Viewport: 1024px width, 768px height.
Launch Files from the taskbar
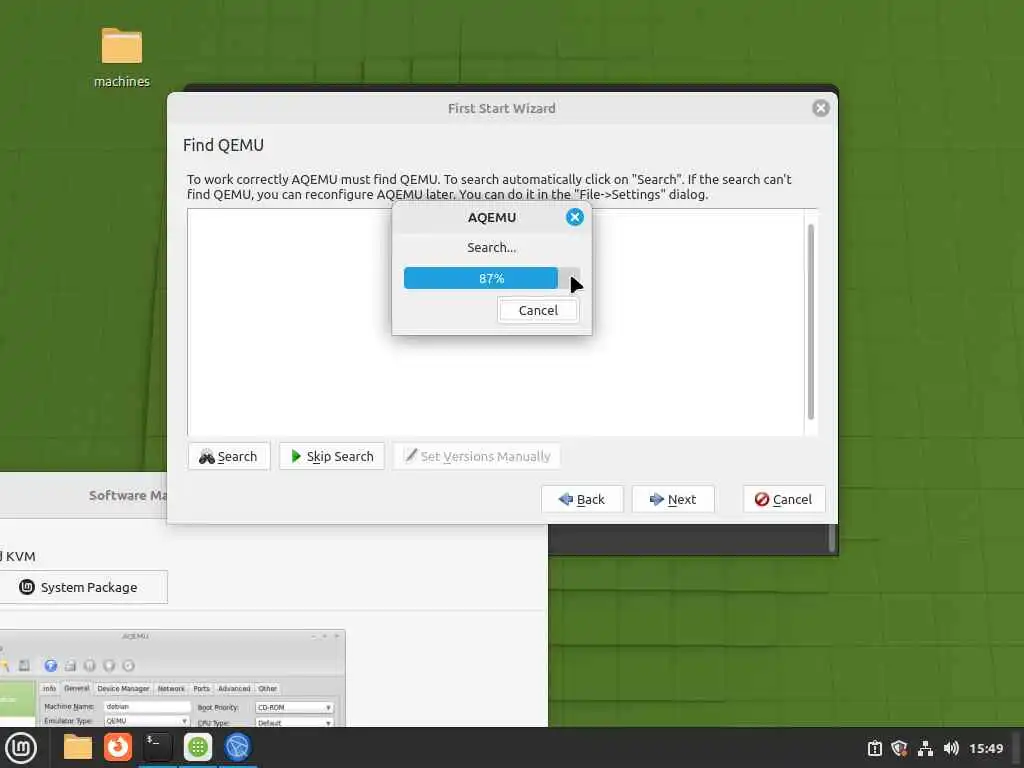tap(78, 748)
